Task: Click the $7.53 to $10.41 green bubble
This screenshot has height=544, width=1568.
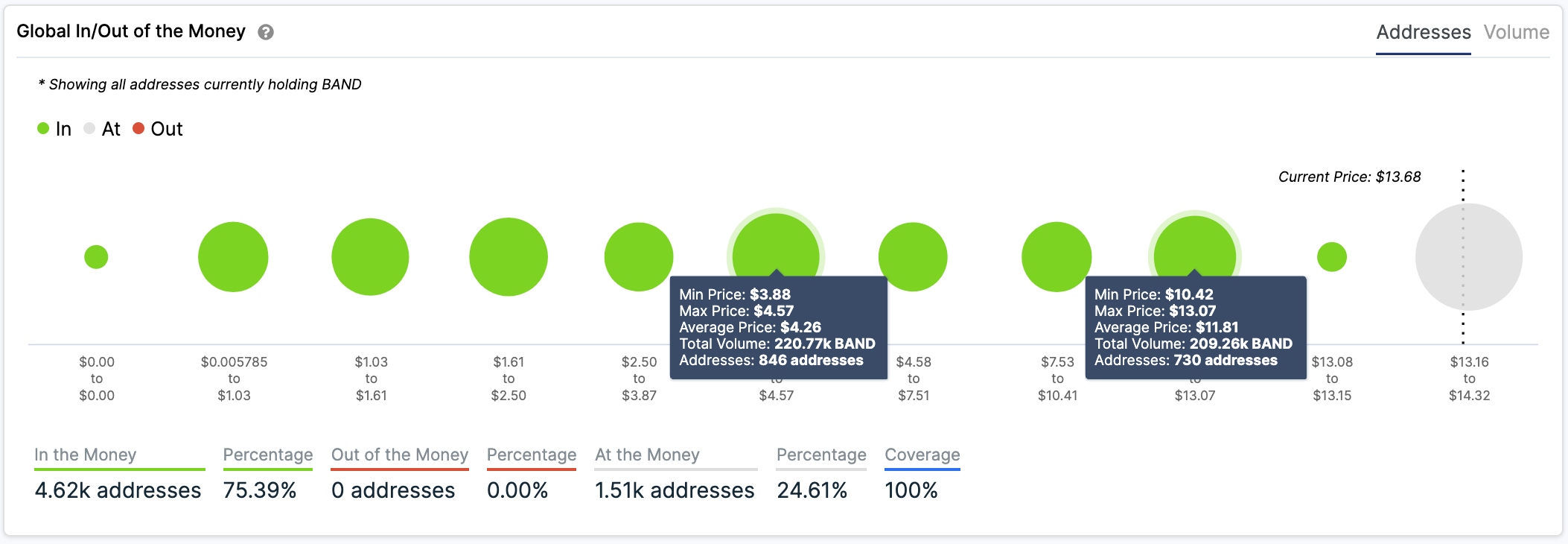Action: point(1056,256)
